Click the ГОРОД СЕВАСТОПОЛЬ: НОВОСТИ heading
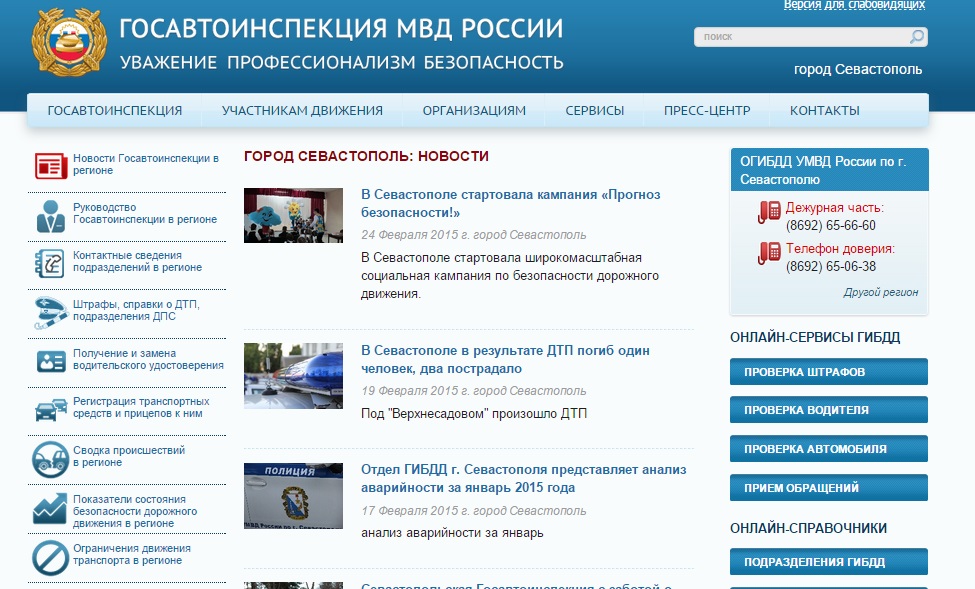Viewport: 975px width, 589px height. point(366,156)
